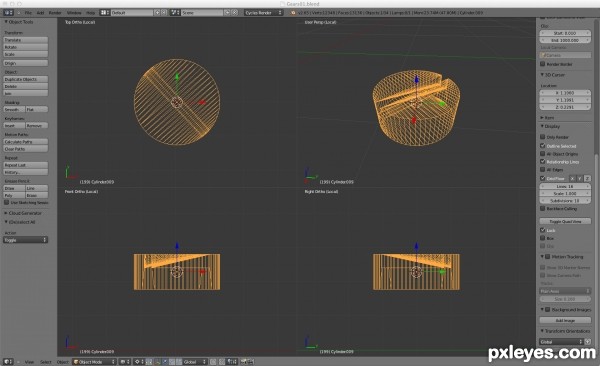Disable the Outline Selected checkbox
Viewport: 600px width, 366px height.
[x=543, y=145]
